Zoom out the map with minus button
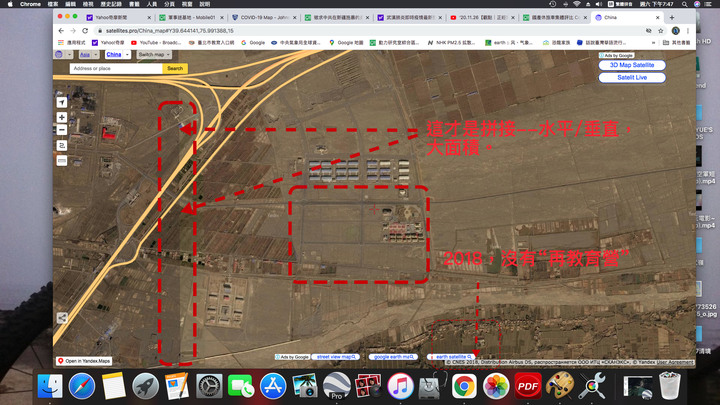 (62, 130)
